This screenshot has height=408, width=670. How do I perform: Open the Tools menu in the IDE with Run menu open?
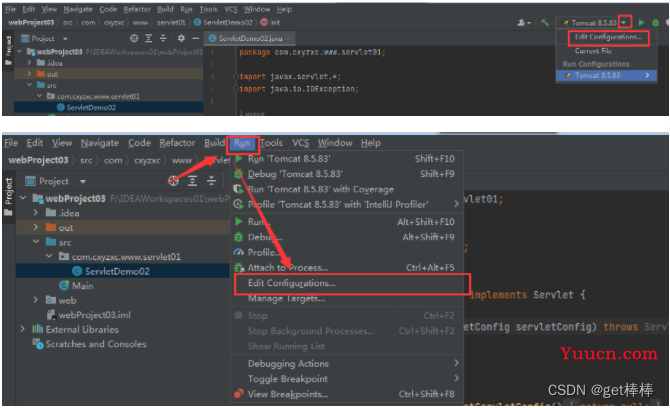pyautogui.click(x=271, y=143)
